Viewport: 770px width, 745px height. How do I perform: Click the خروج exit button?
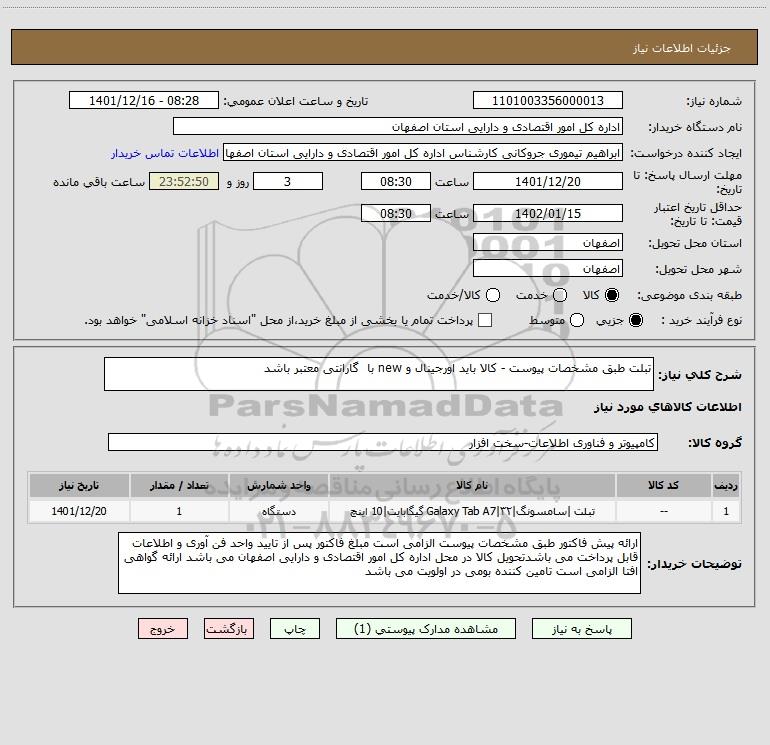163,629
